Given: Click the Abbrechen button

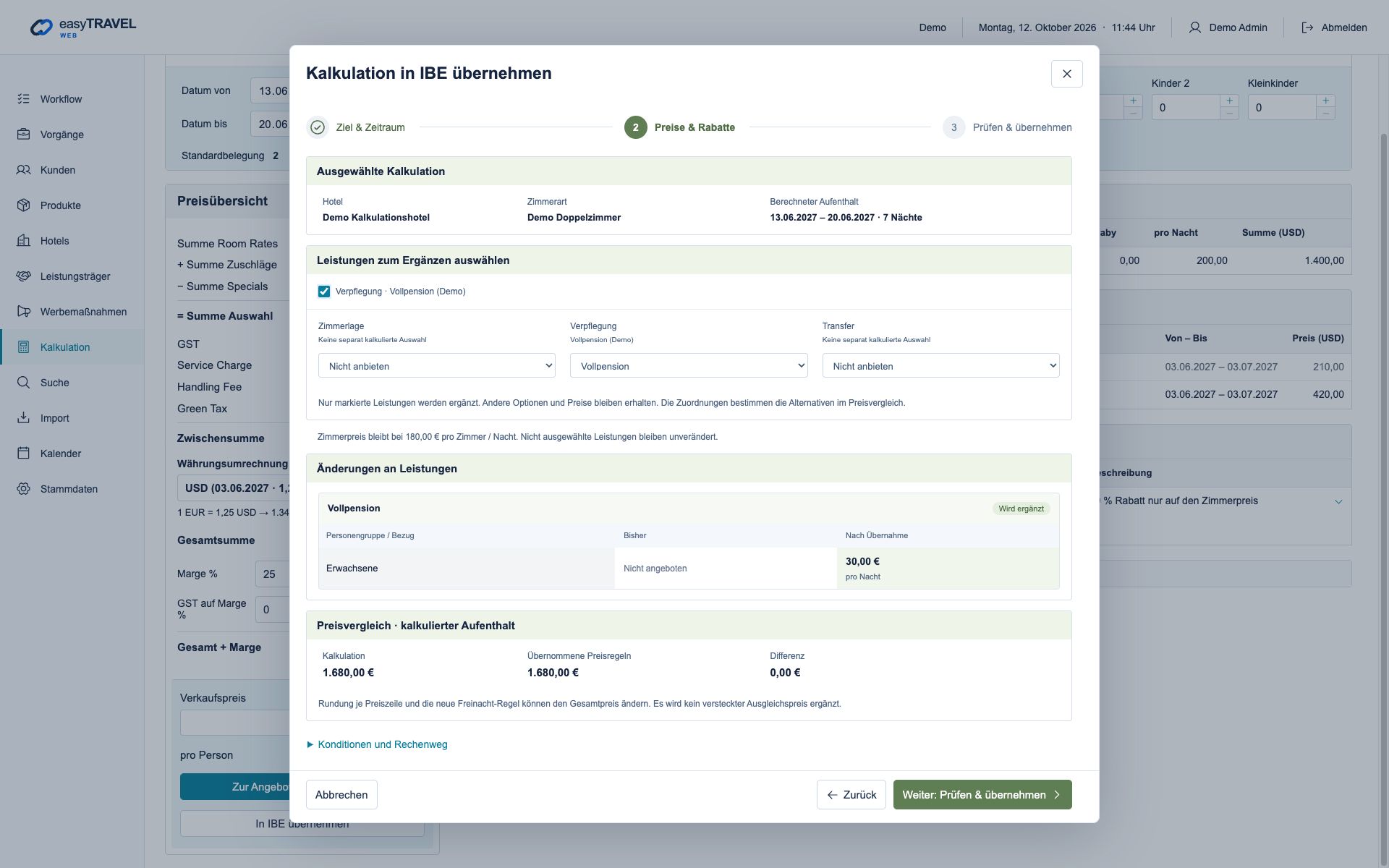Looking at the screenshot, I should point(341,795).
